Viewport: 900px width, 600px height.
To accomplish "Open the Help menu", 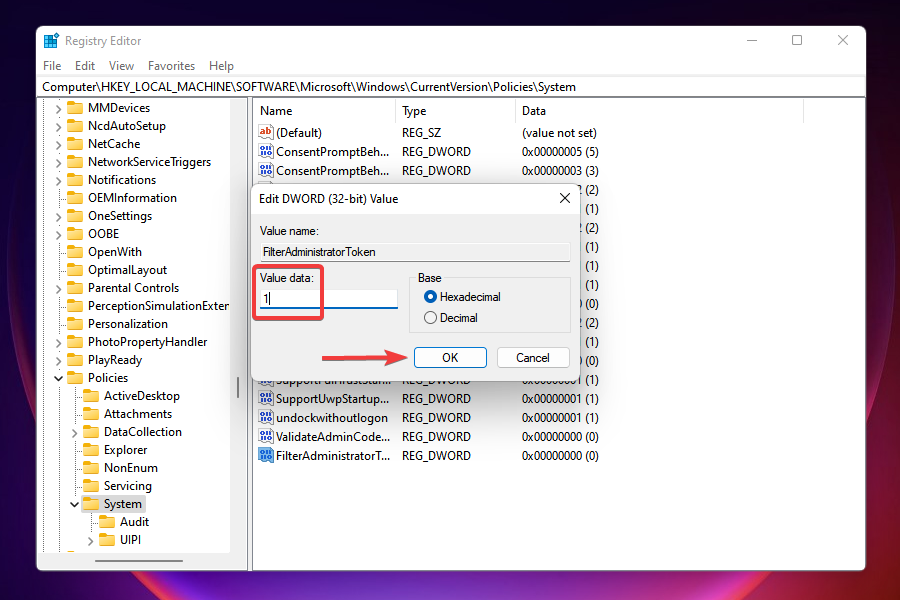I will coord(222,65).
